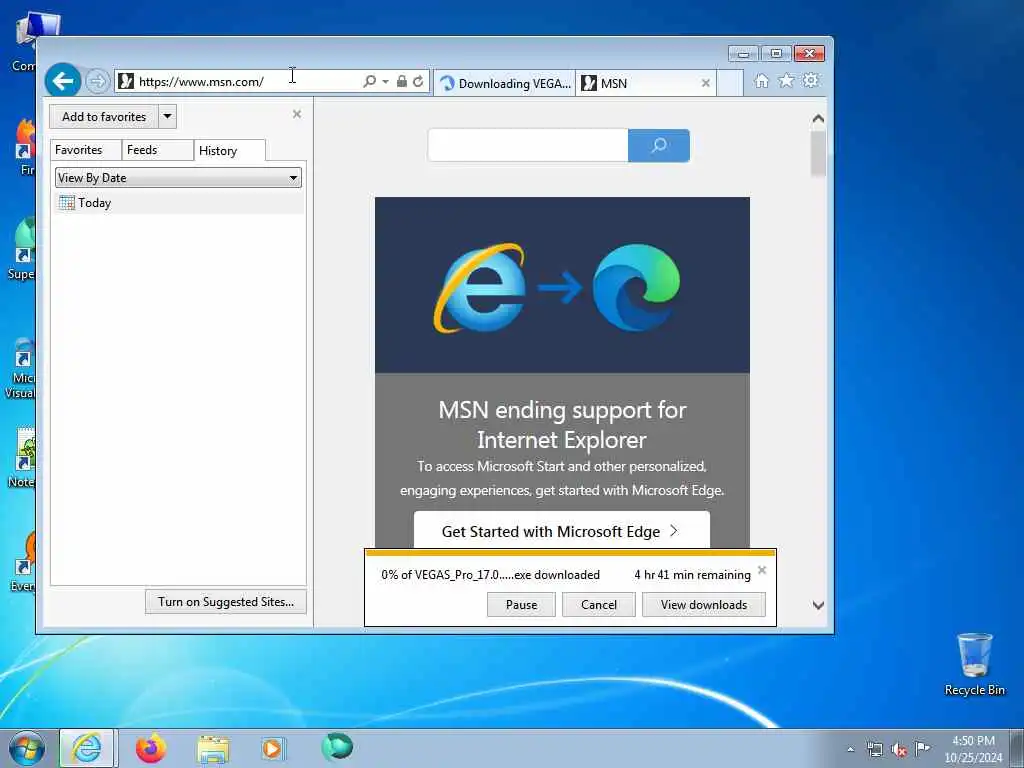The height and width of the screenshot is (768, 1024).
Task: Open a new tab with blank tab button
Action: [x=730, y=83]
